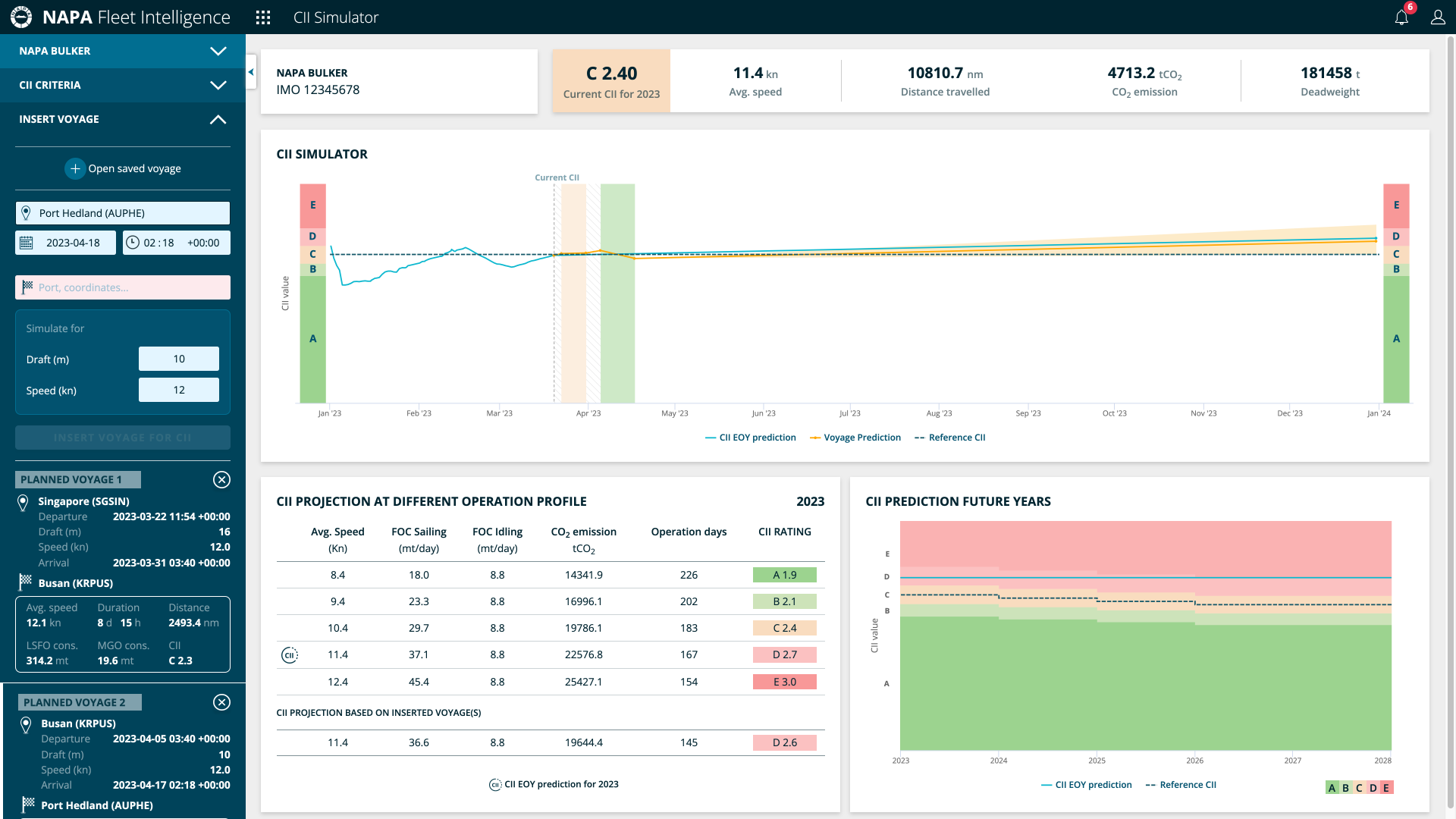Click the destination port input field
Image resolution: width=1456 pixels, height=819 pixels.
(x=123, y=287)
